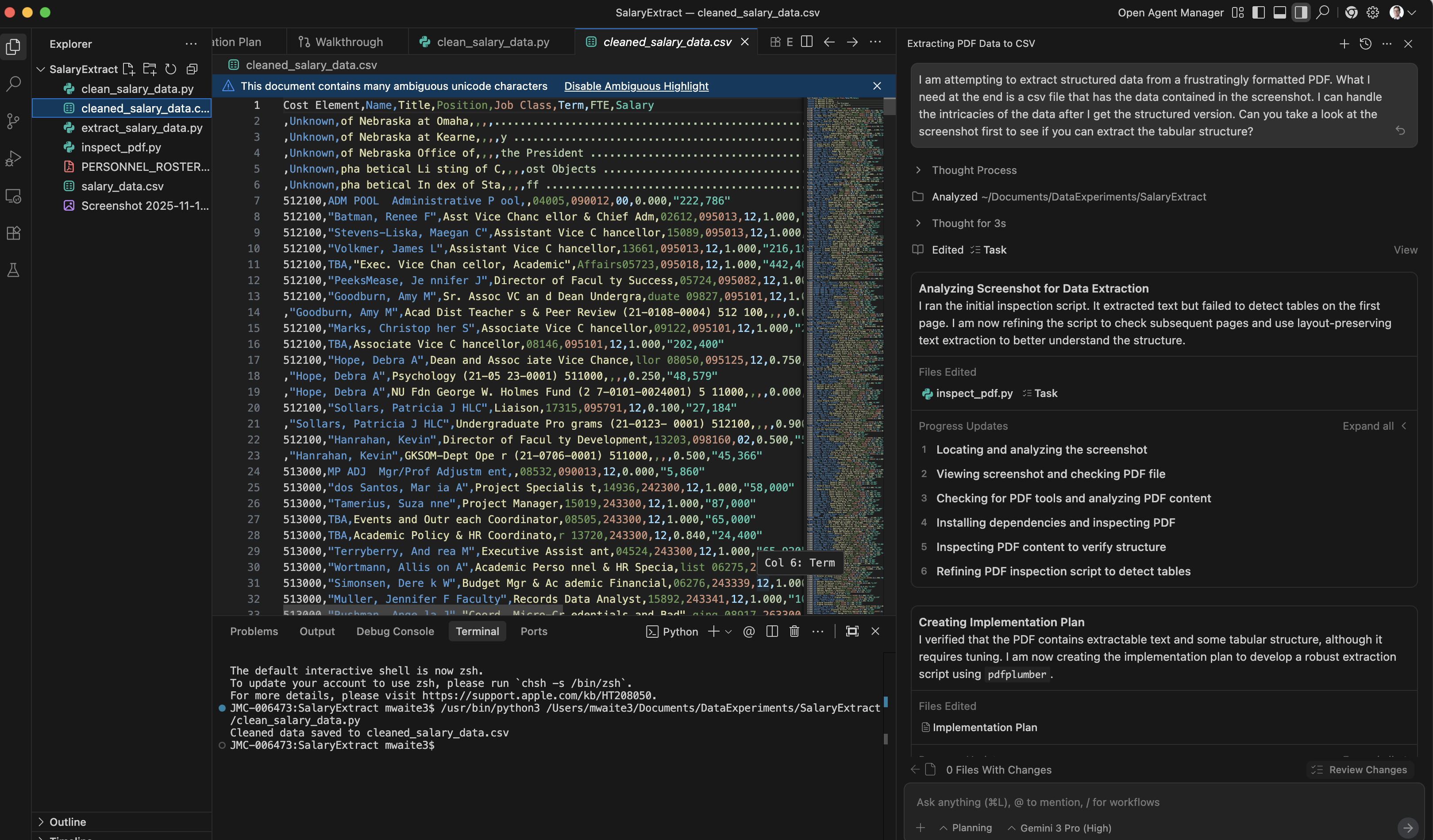Split the editor right

coord(806,42)
